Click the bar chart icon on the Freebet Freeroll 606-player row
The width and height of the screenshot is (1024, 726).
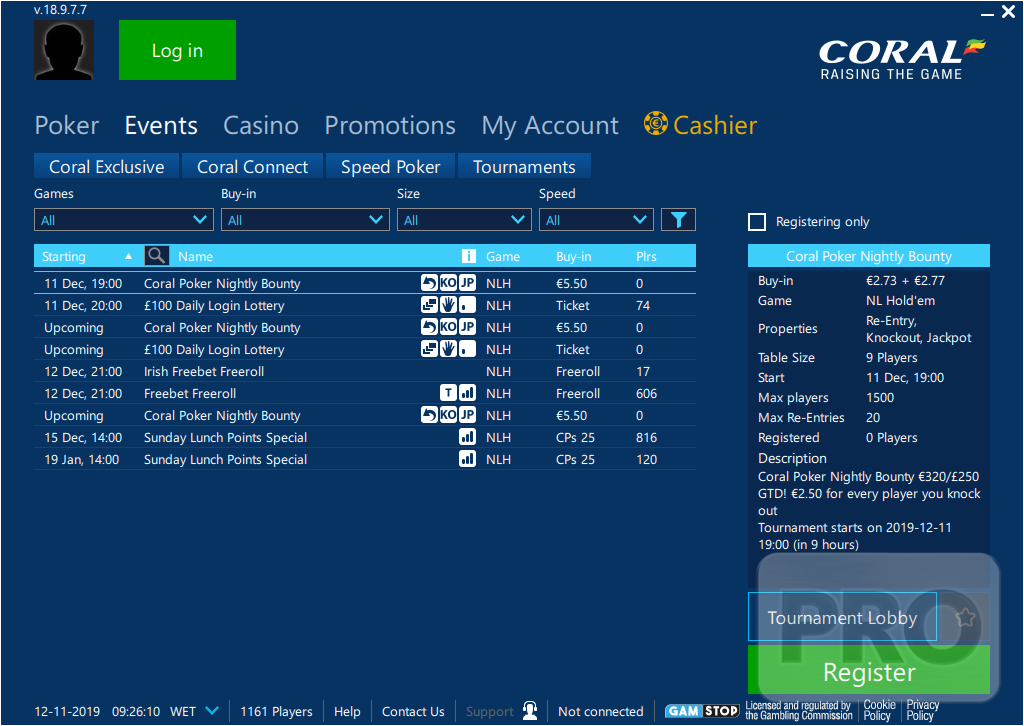click(467, 393)
